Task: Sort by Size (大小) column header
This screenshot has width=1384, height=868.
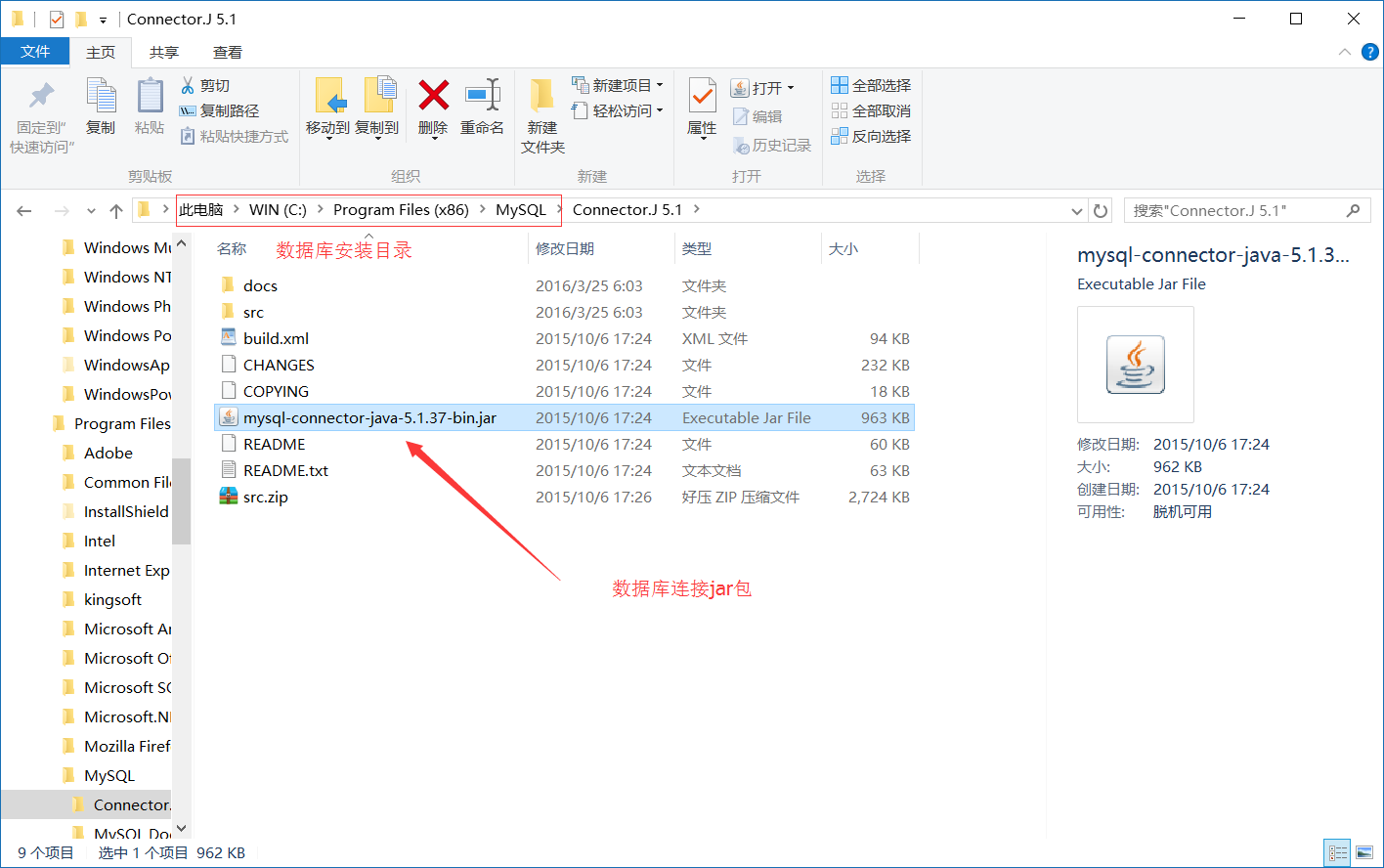Action: click(843, 249)
